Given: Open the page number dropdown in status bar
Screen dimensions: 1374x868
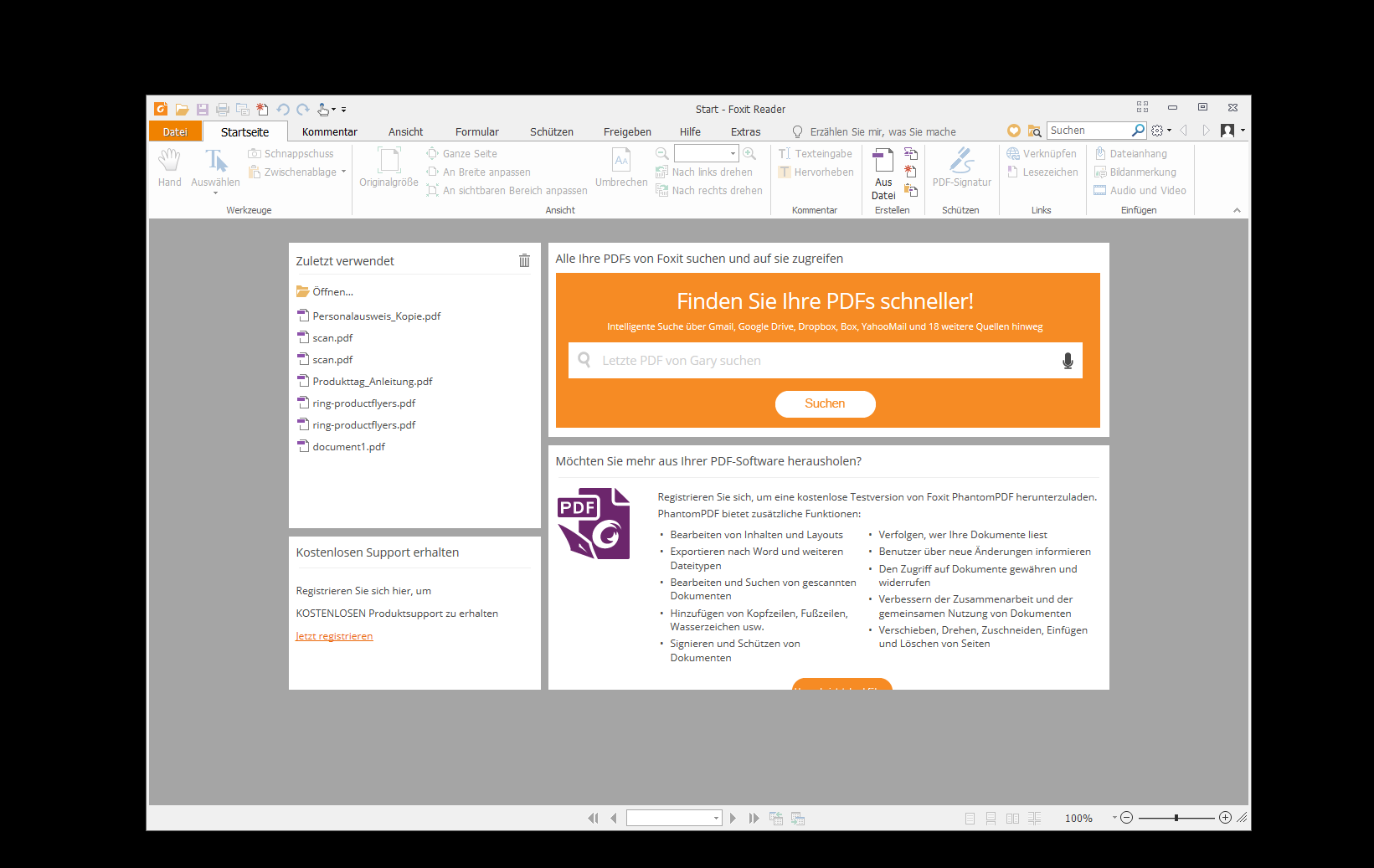Looking at the screenshot, I should pos(716,819).
